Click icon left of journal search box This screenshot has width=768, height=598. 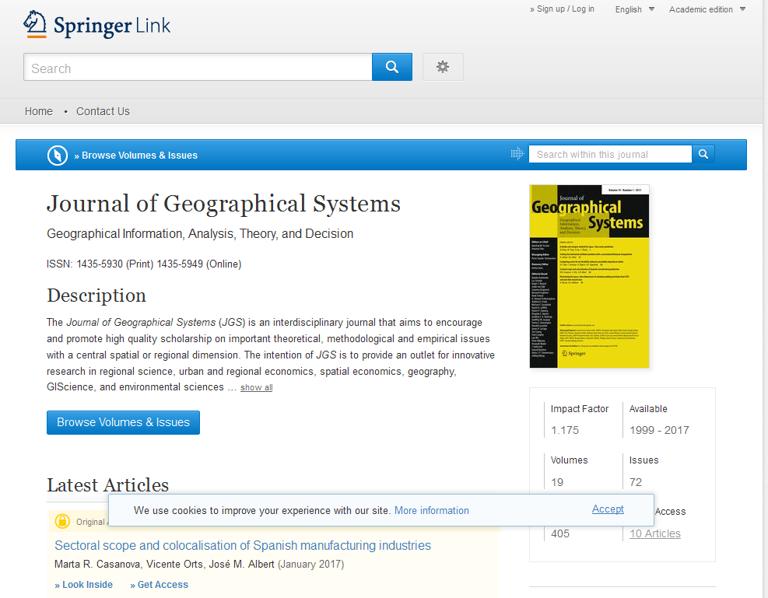point(517,154)
